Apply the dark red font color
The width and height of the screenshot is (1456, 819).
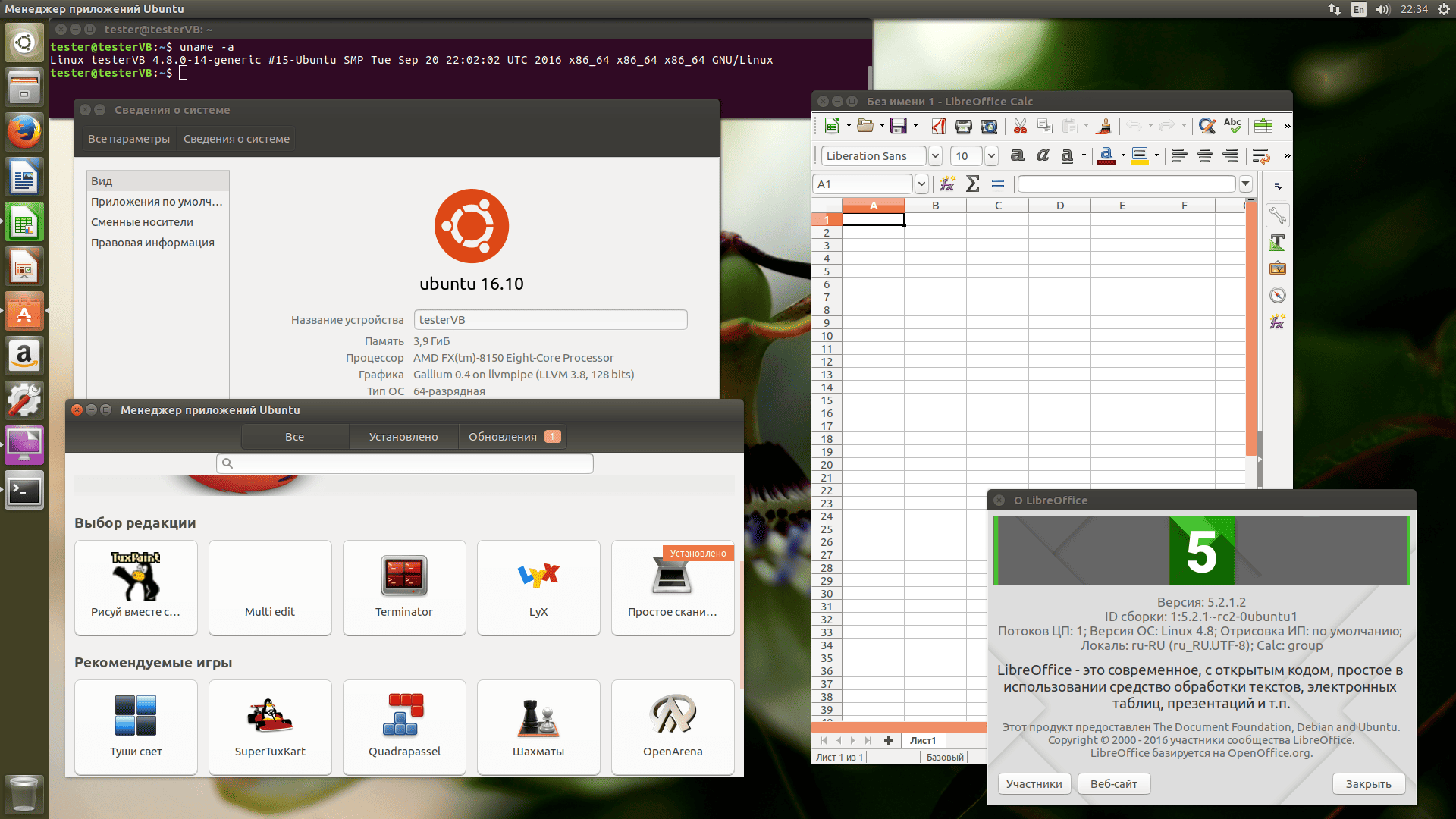click(x=1106, y=155)
